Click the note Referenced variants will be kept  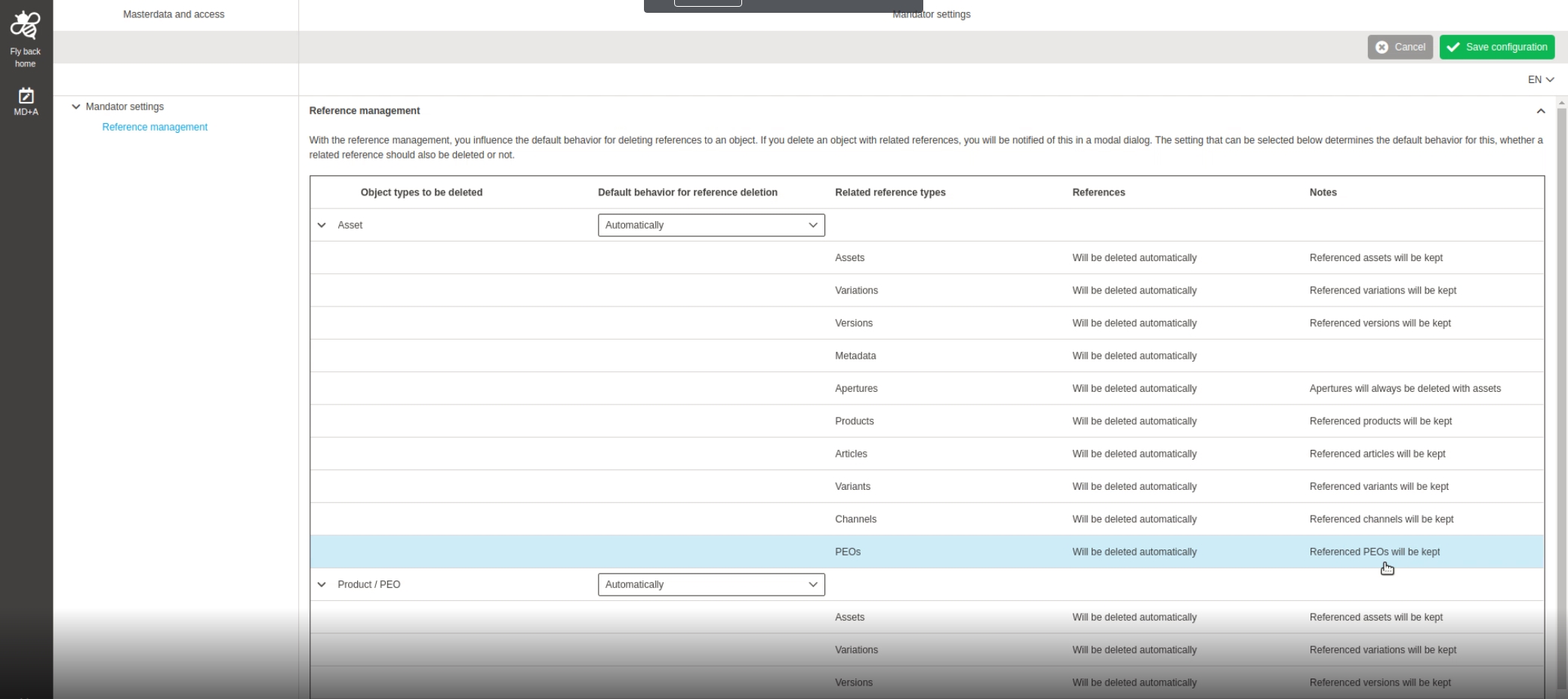coord(1379,486)
